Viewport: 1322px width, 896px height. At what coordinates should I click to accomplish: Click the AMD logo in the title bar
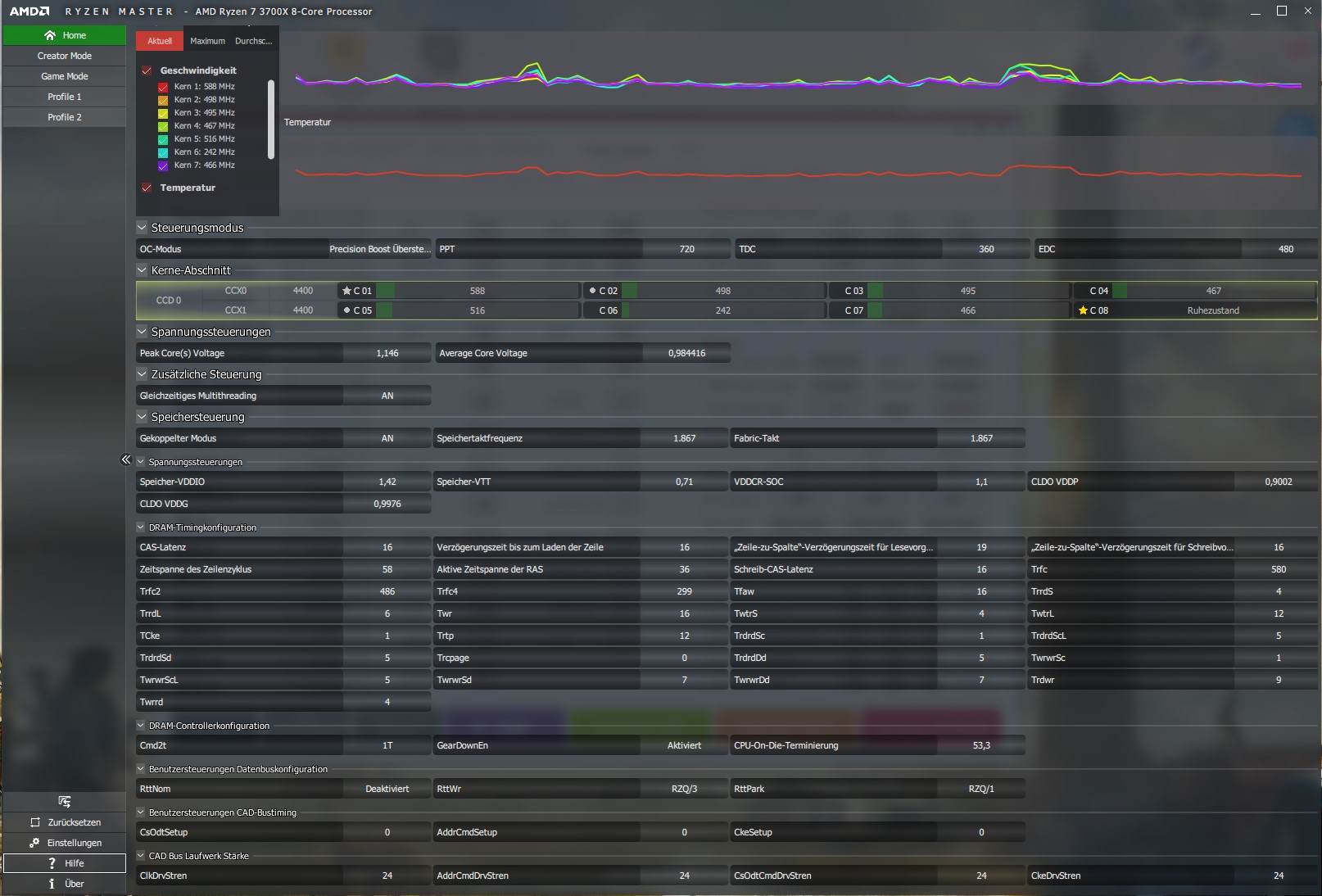coord(29,11)
